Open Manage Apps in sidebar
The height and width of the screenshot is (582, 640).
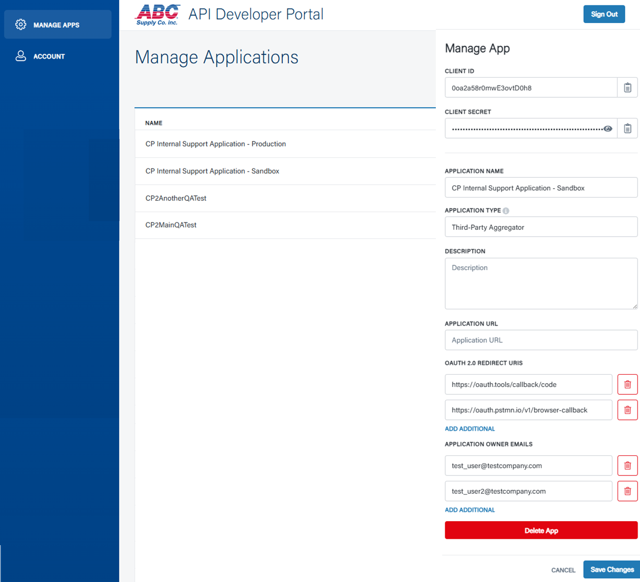[x=57, y=24]
